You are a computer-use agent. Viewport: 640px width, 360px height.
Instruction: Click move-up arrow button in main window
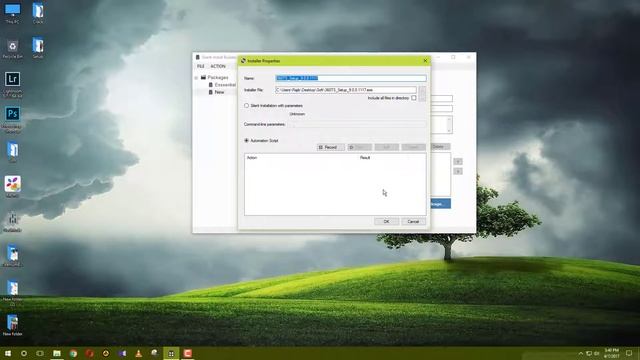(x=458, y=162)
